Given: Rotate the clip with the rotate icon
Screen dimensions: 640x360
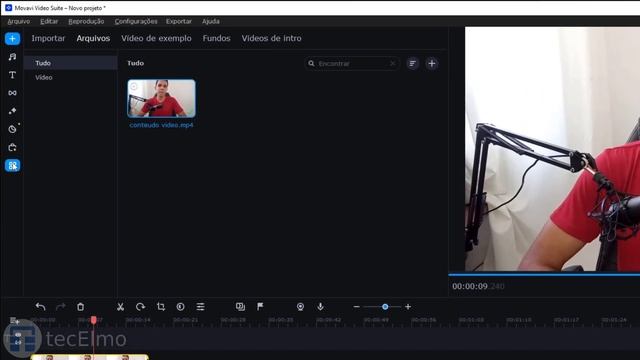Looking at the screenshot, I should (140, 307).
